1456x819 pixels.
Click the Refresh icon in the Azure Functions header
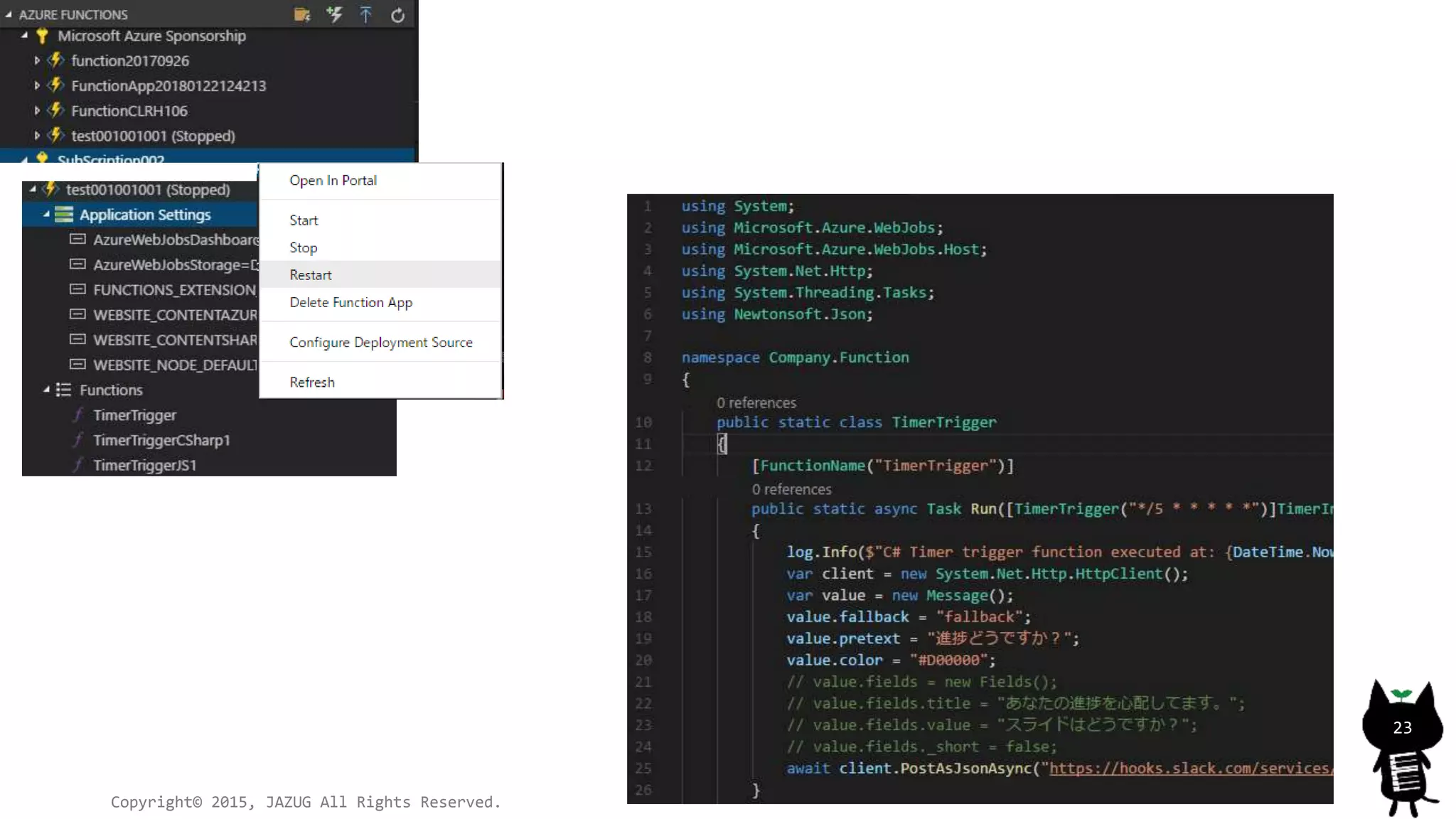(x=397, y=15)
